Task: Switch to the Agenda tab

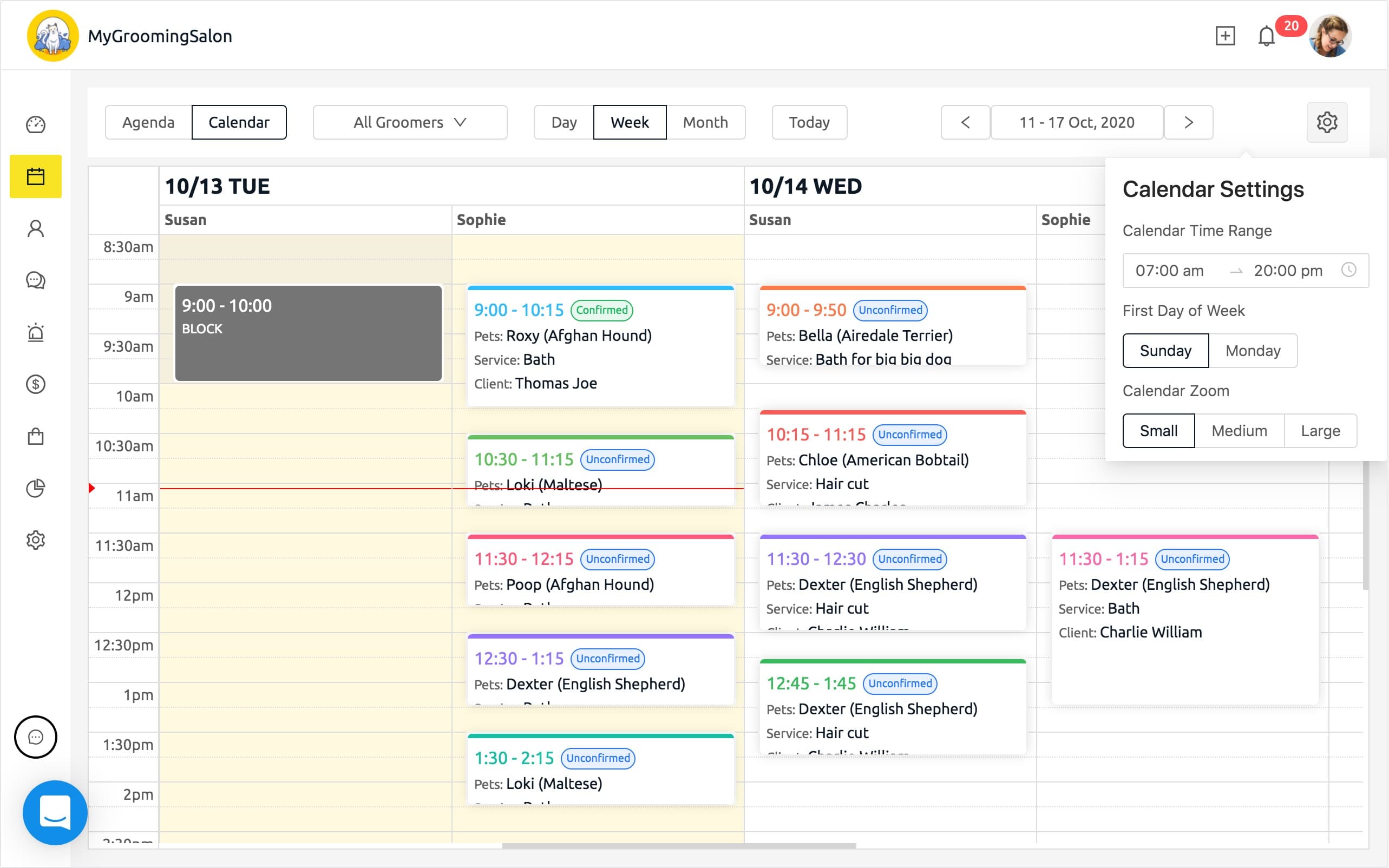Action: point(148,122)
